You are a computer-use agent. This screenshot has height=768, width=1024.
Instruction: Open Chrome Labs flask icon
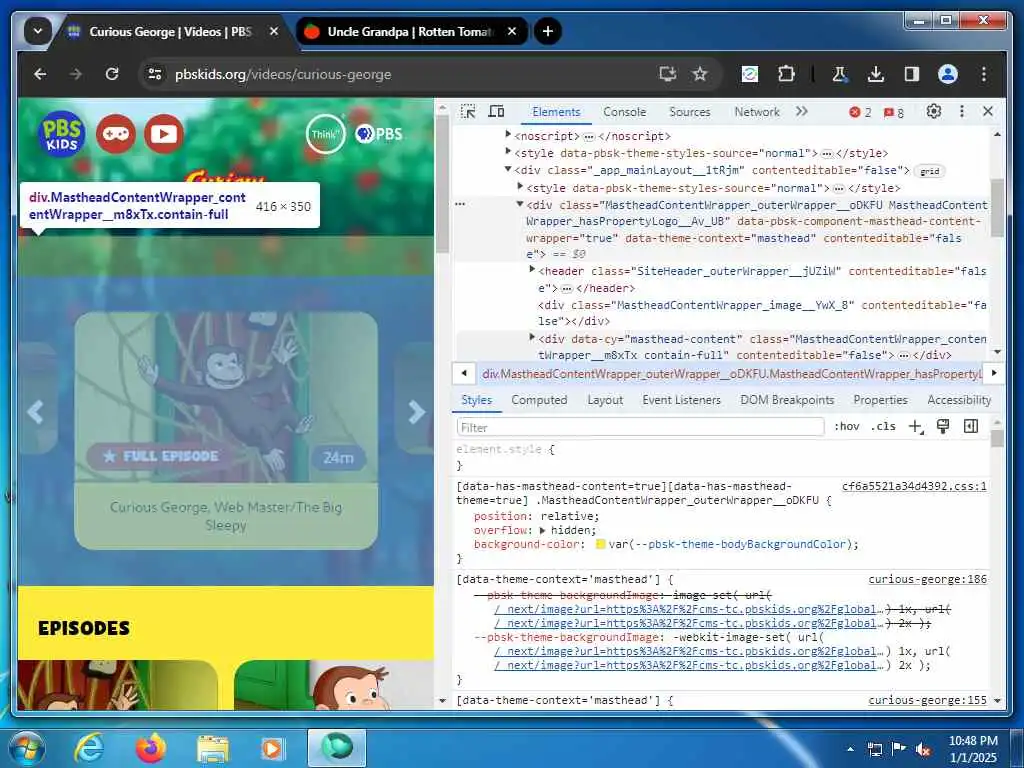click(x=840, y=74)
